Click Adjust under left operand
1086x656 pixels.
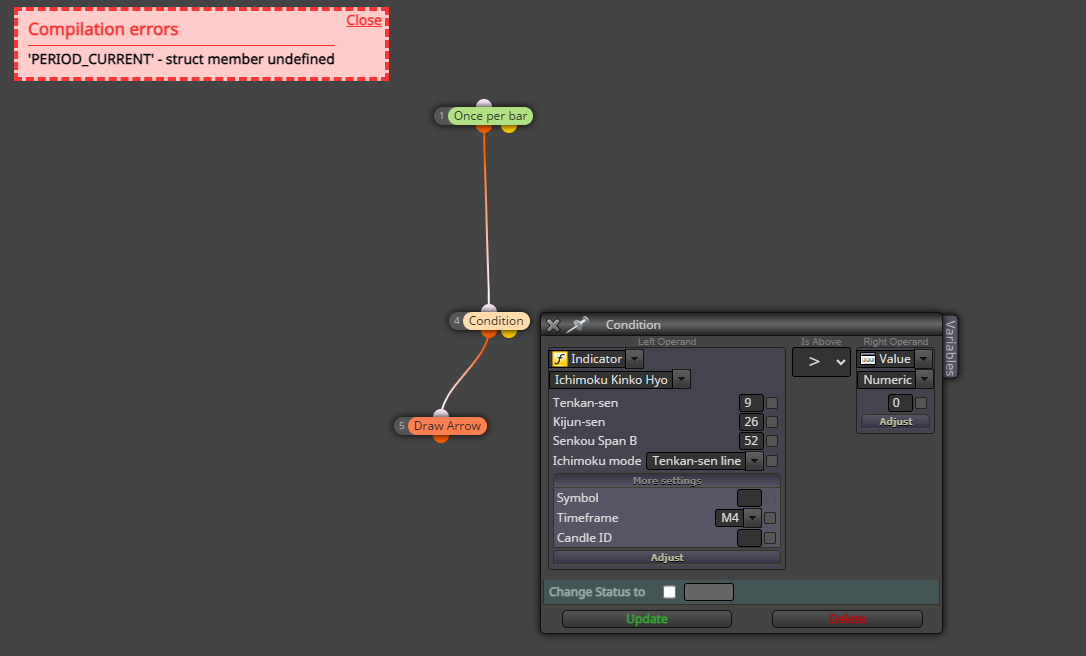pyautogui.click(x=667, y=558)
